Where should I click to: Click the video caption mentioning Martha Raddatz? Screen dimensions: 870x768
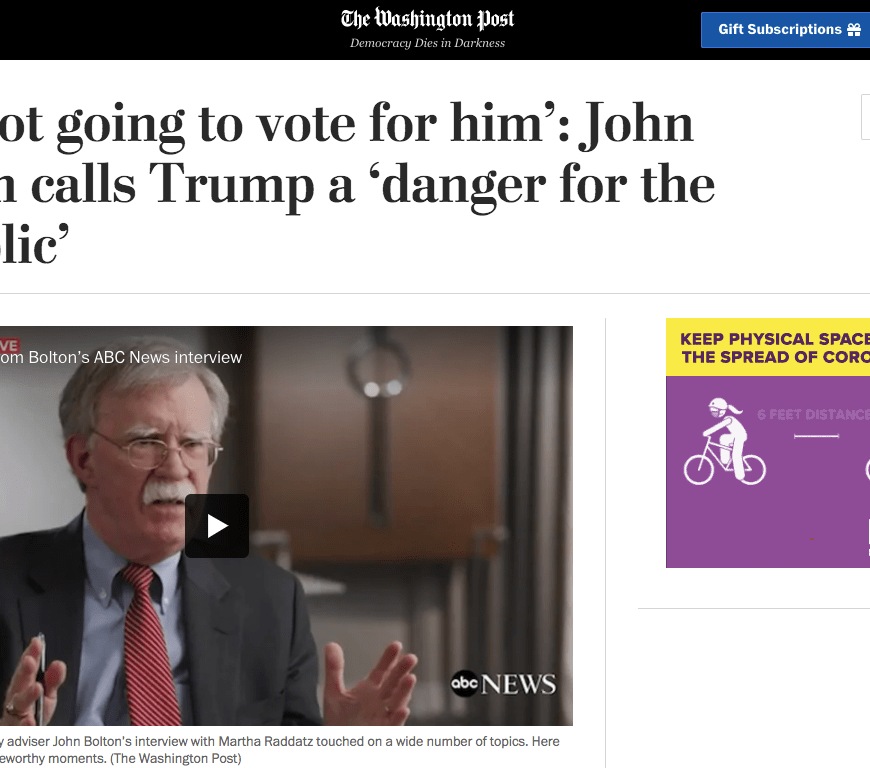[280, 741]
